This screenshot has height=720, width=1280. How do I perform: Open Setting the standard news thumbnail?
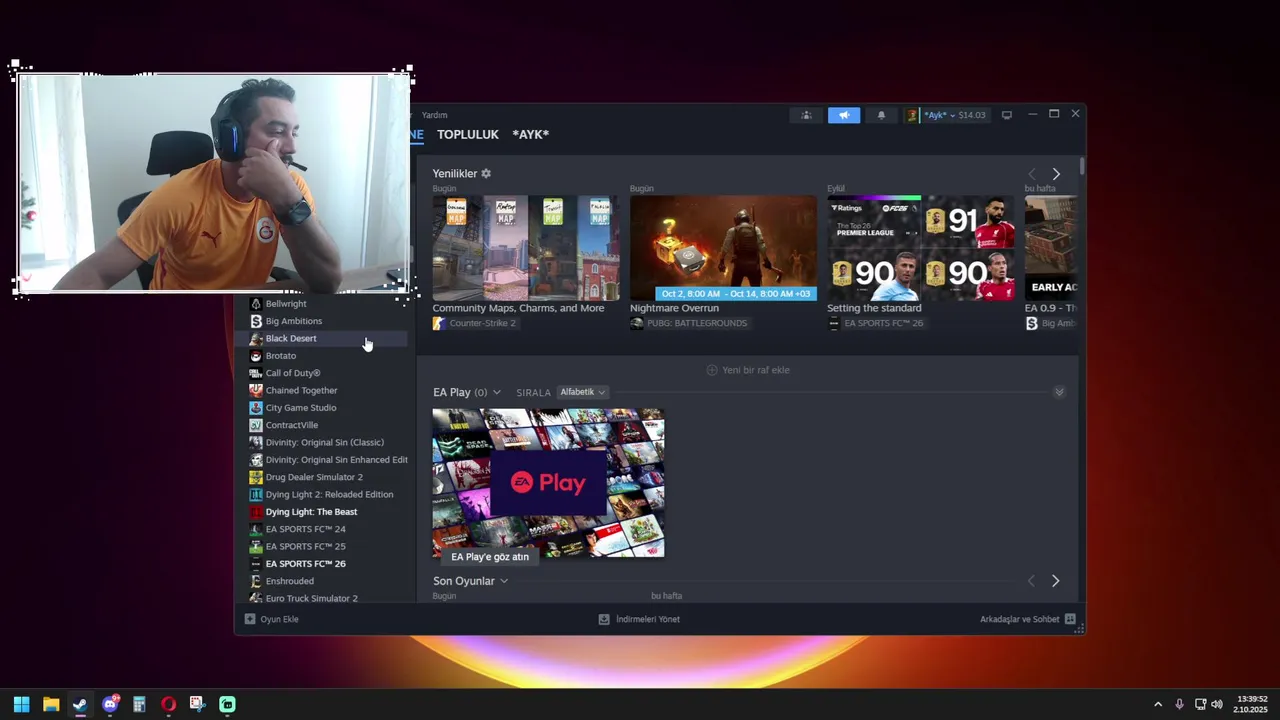coord(920,248)
